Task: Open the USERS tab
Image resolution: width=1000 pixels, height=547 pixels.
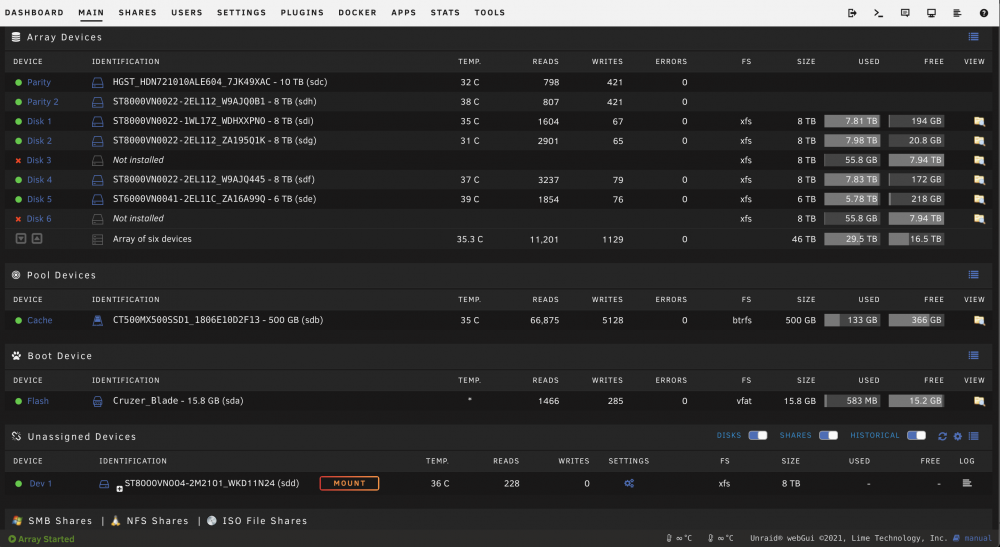Action: [187, 13]
